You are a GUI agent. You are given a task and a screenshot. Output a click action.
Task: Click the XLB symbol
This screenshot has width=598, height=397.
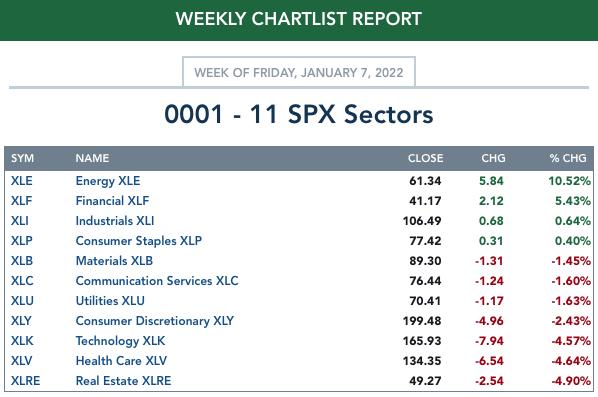[22, 261]
